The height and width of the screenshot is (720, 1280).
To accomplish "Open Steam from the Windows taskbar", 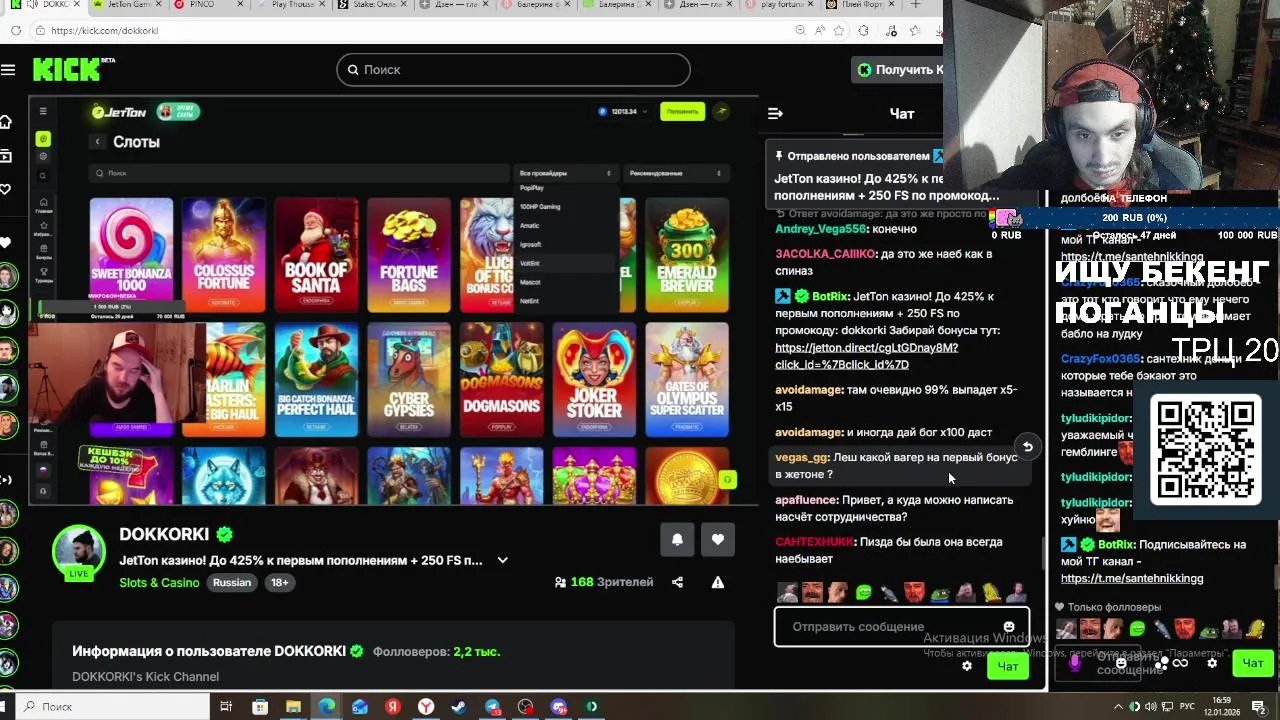I will tap(459, 707).
